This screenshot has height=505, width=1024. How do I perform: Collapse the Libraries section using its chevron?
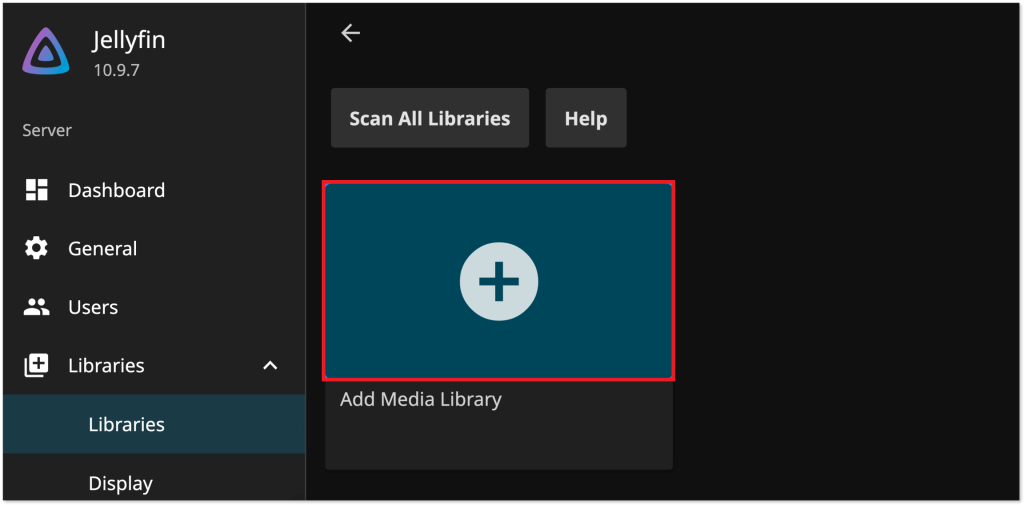pos(270,366)
